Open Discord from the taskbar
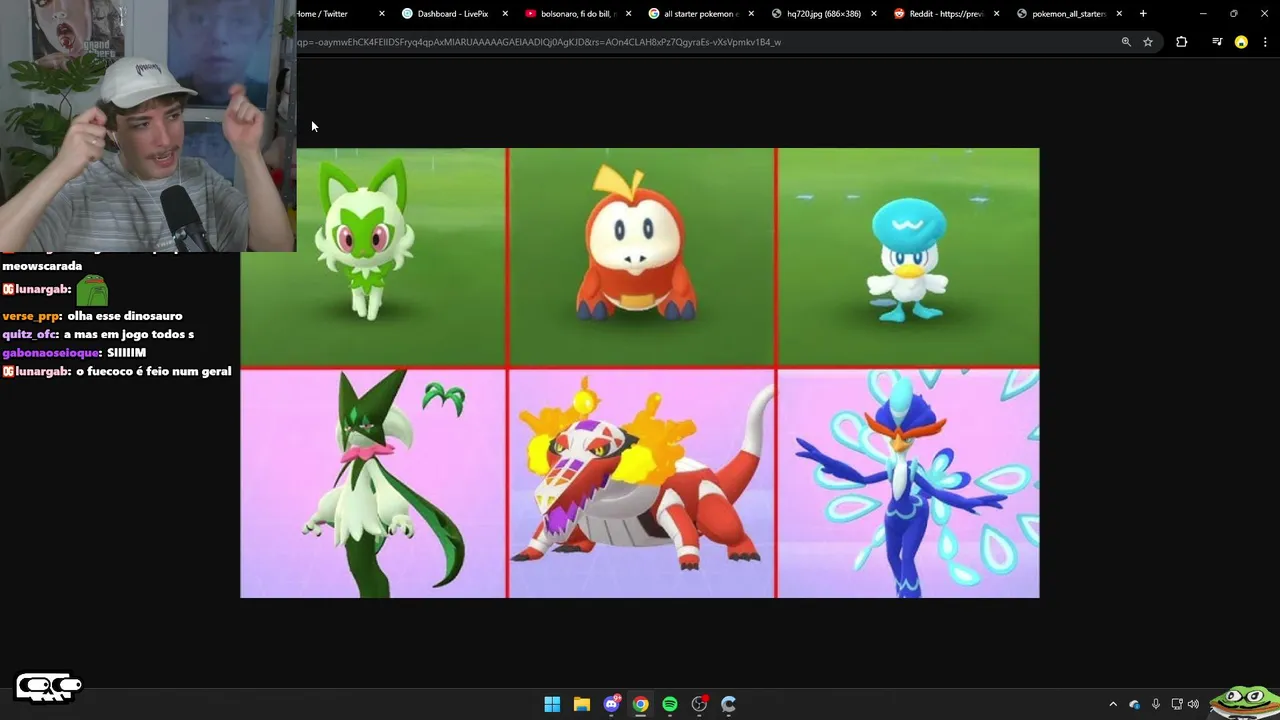 pyautogui.click(x=611, y=704)
